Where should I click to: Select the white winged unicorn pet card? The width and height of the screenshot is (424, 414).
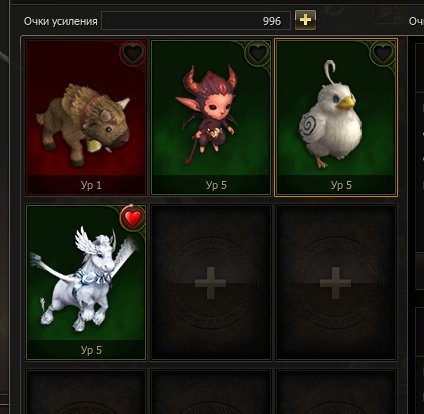86,282
